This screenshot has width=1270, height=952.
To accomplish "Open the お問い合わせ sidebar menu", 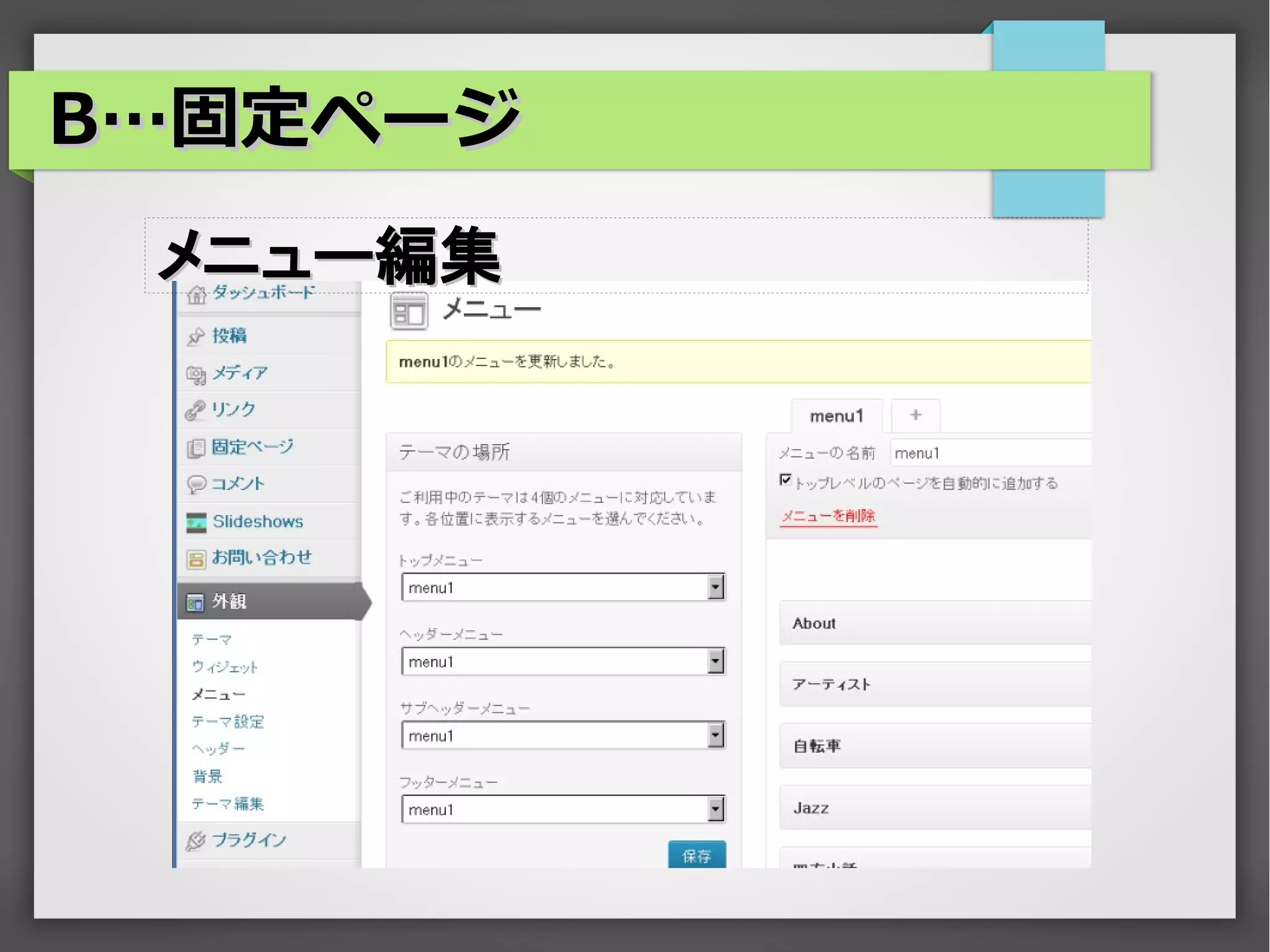I will [262, 558].
